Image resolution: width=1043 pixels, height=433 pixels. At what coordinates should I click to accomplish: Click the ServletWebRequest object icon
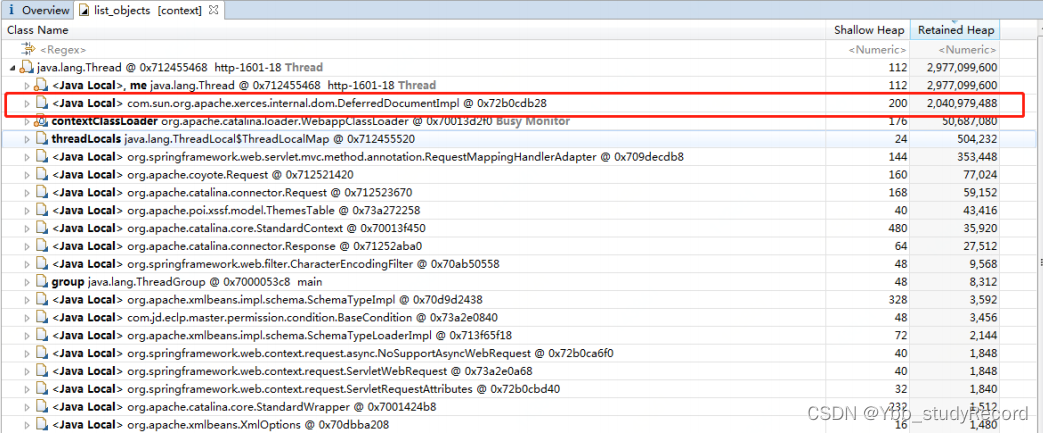coord(41,371)
